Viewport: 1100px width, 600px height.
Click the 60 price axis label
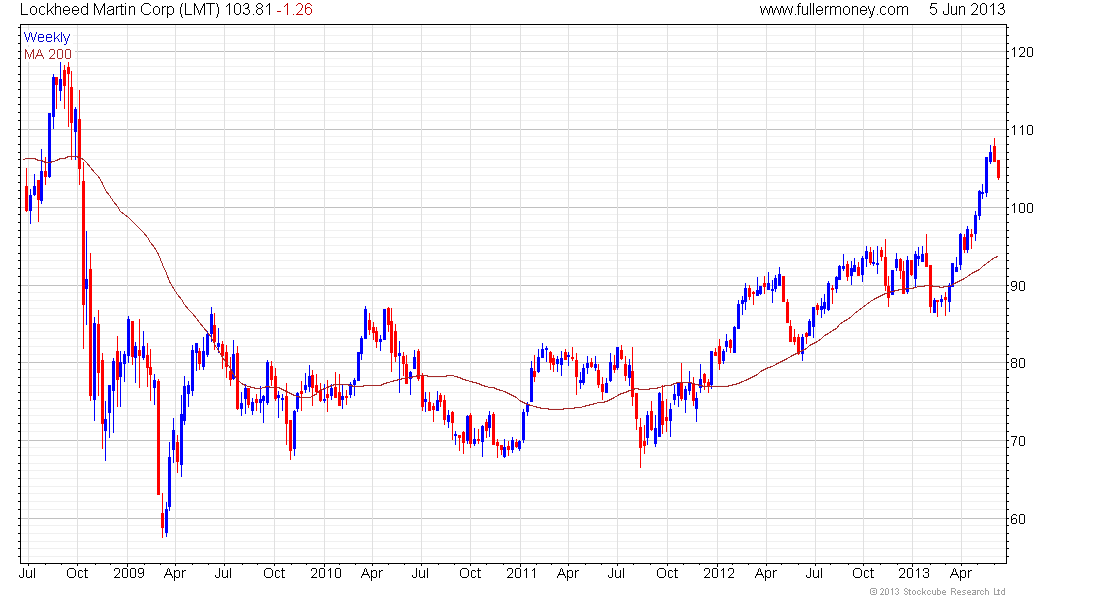(1018, 519)
